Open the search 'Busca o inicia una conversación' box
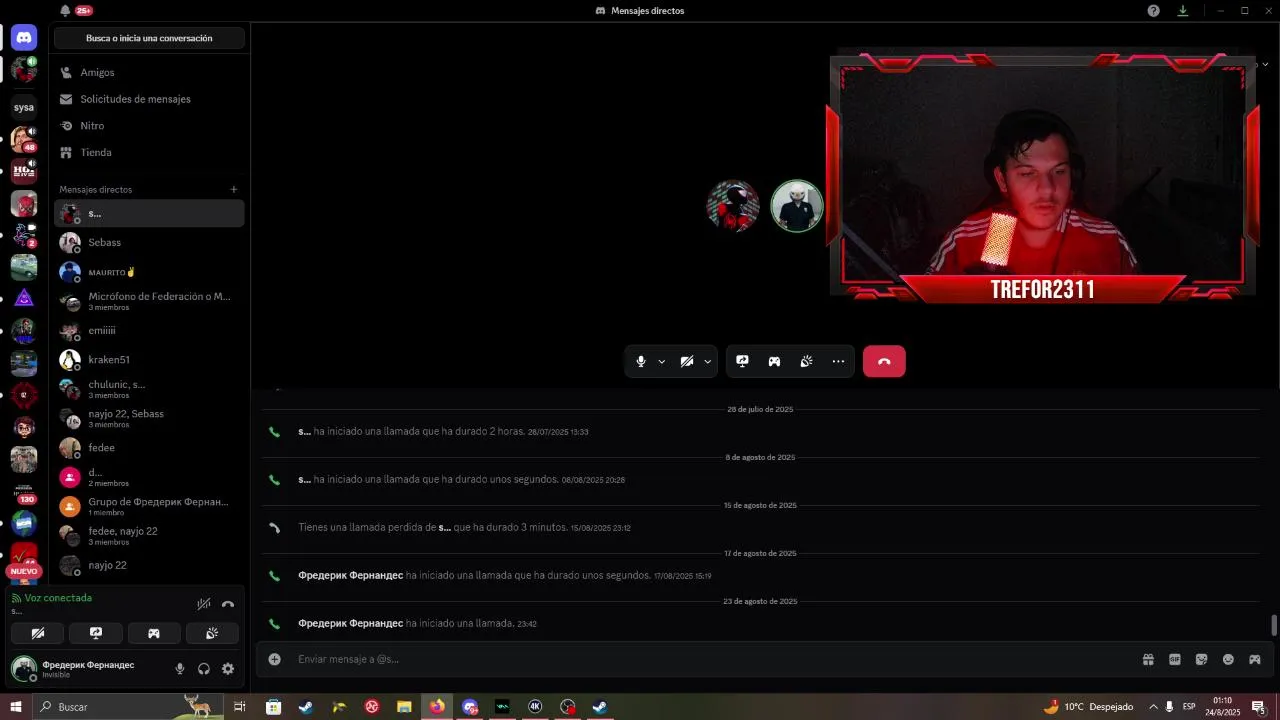 [x=149, y=38]
